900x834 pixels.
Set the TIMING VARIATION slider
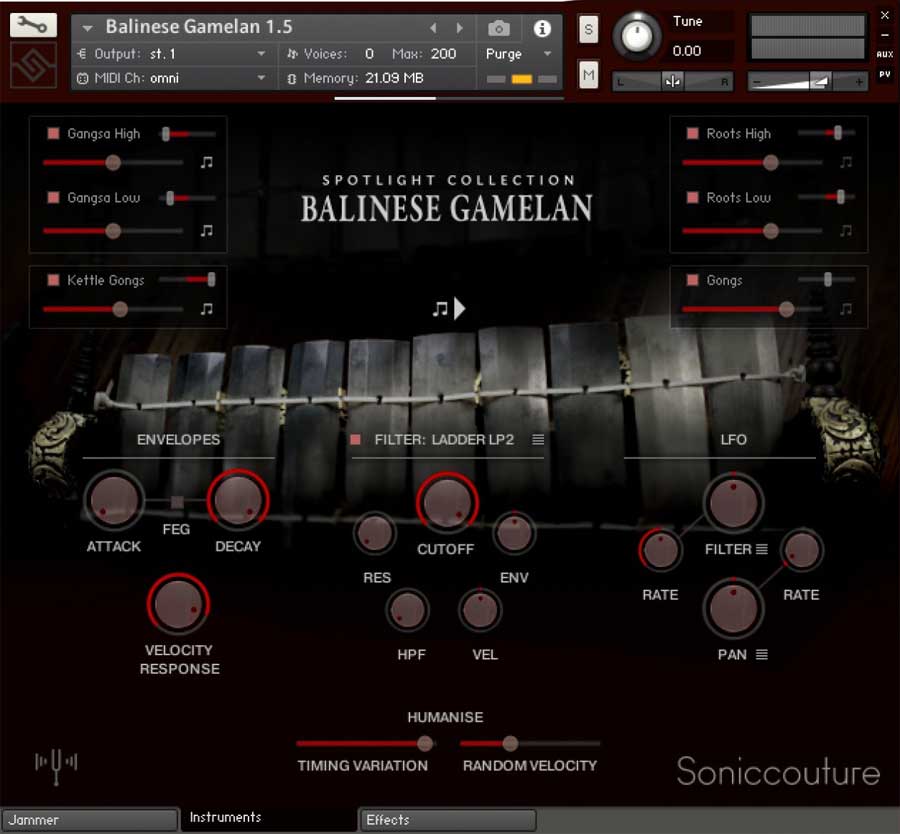pyautogui.click(x=366, y=743)
